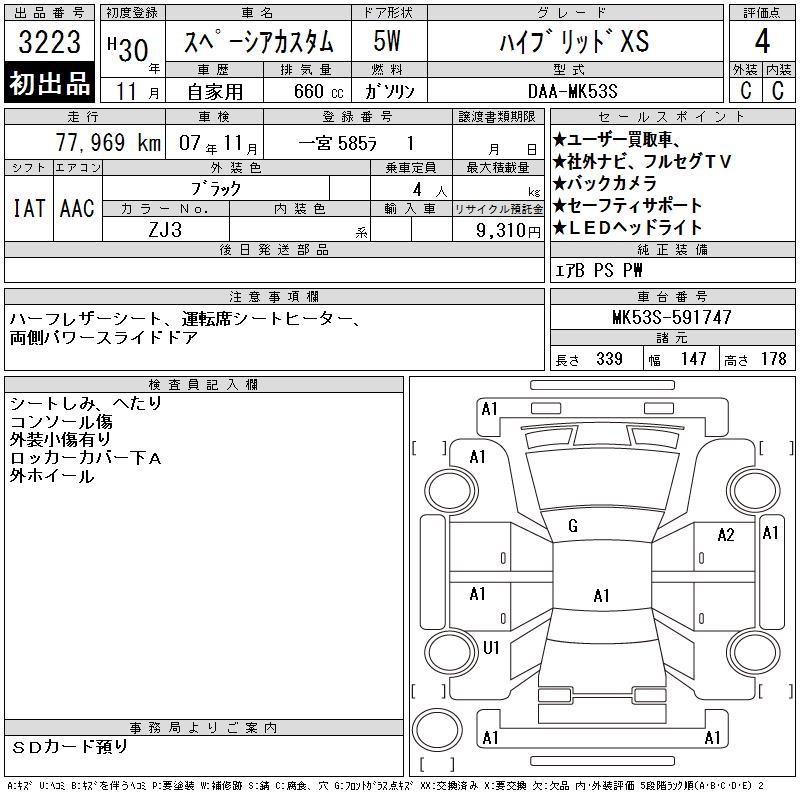Click the ハイブリッドXS grade text
Viewport: 800px width, 800px height.
[x=574, y=42]
